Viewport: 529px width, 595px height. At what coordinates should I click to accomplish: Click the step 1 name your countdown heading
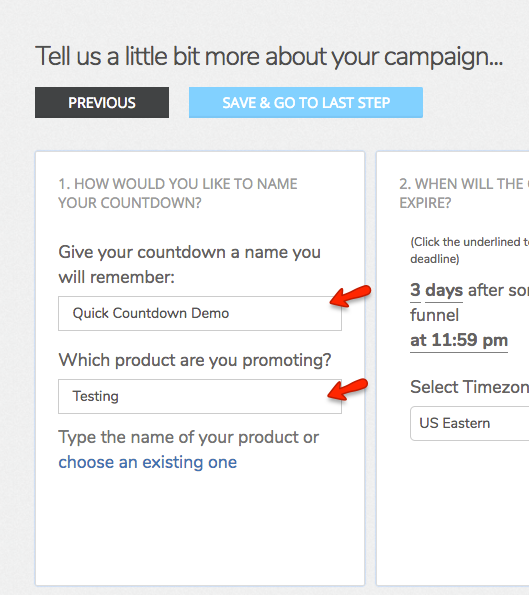coord(178,194)
